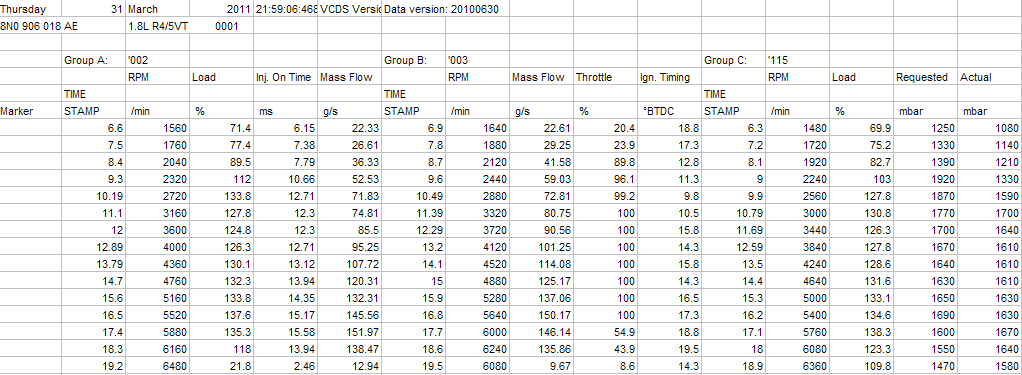The image size is (1022, 375).
Task: Select requested pressure 1250
Action: [926, 128]
